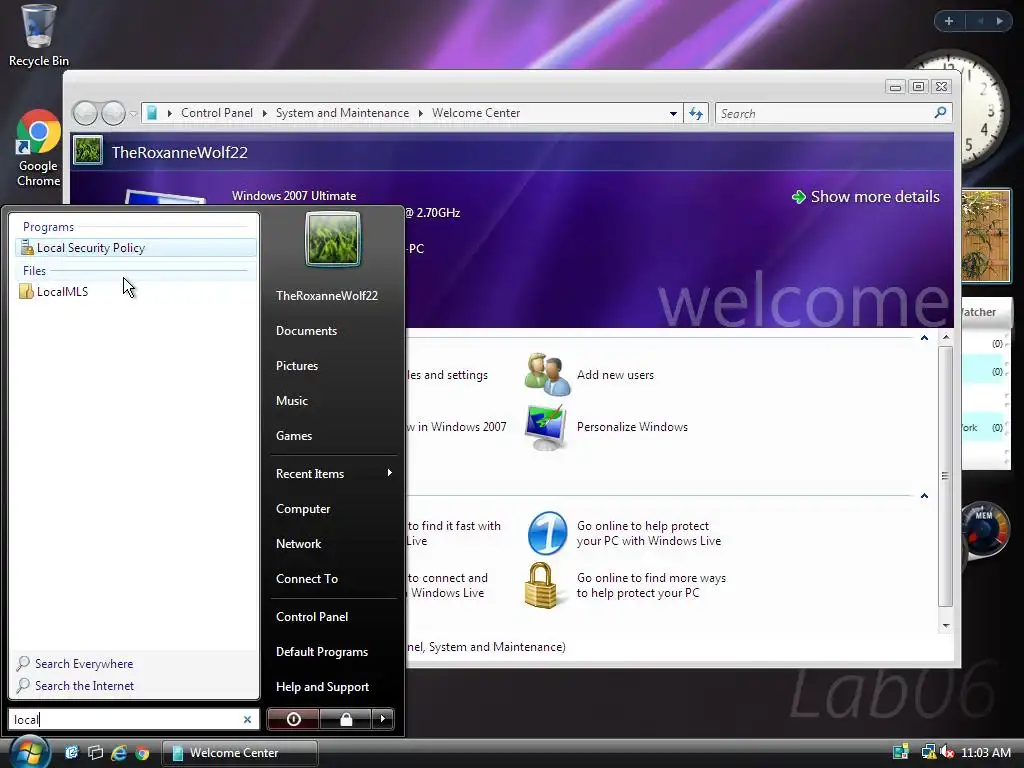Click Connect To in start menu
This screenshot has width=1024, height=768.
(307, 579)
